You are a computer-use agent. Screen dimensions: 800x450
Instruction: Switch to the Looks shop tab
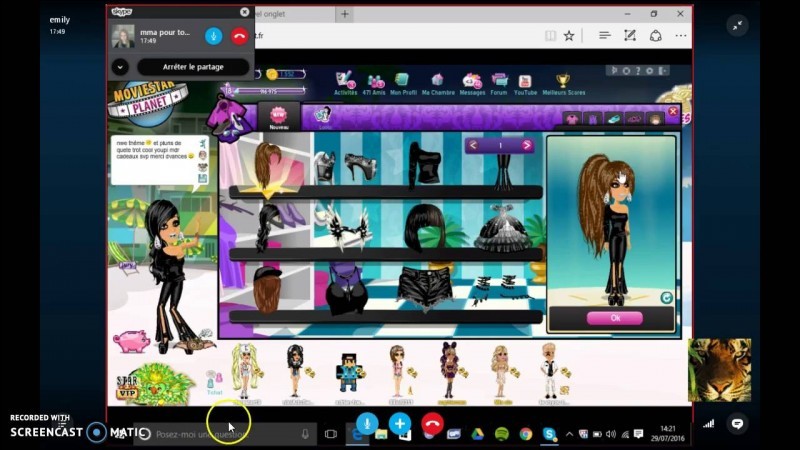point(323,118)
